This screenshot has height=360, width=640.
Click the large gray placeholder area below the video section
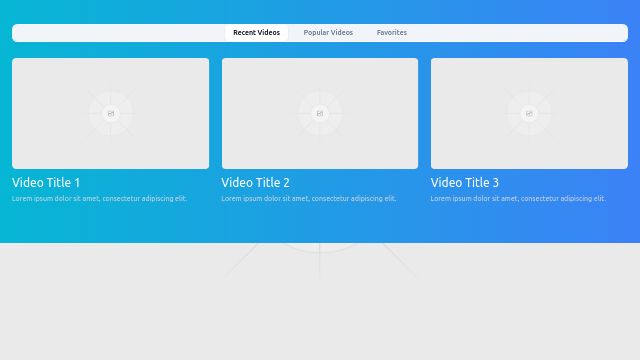tap(320, 301)
